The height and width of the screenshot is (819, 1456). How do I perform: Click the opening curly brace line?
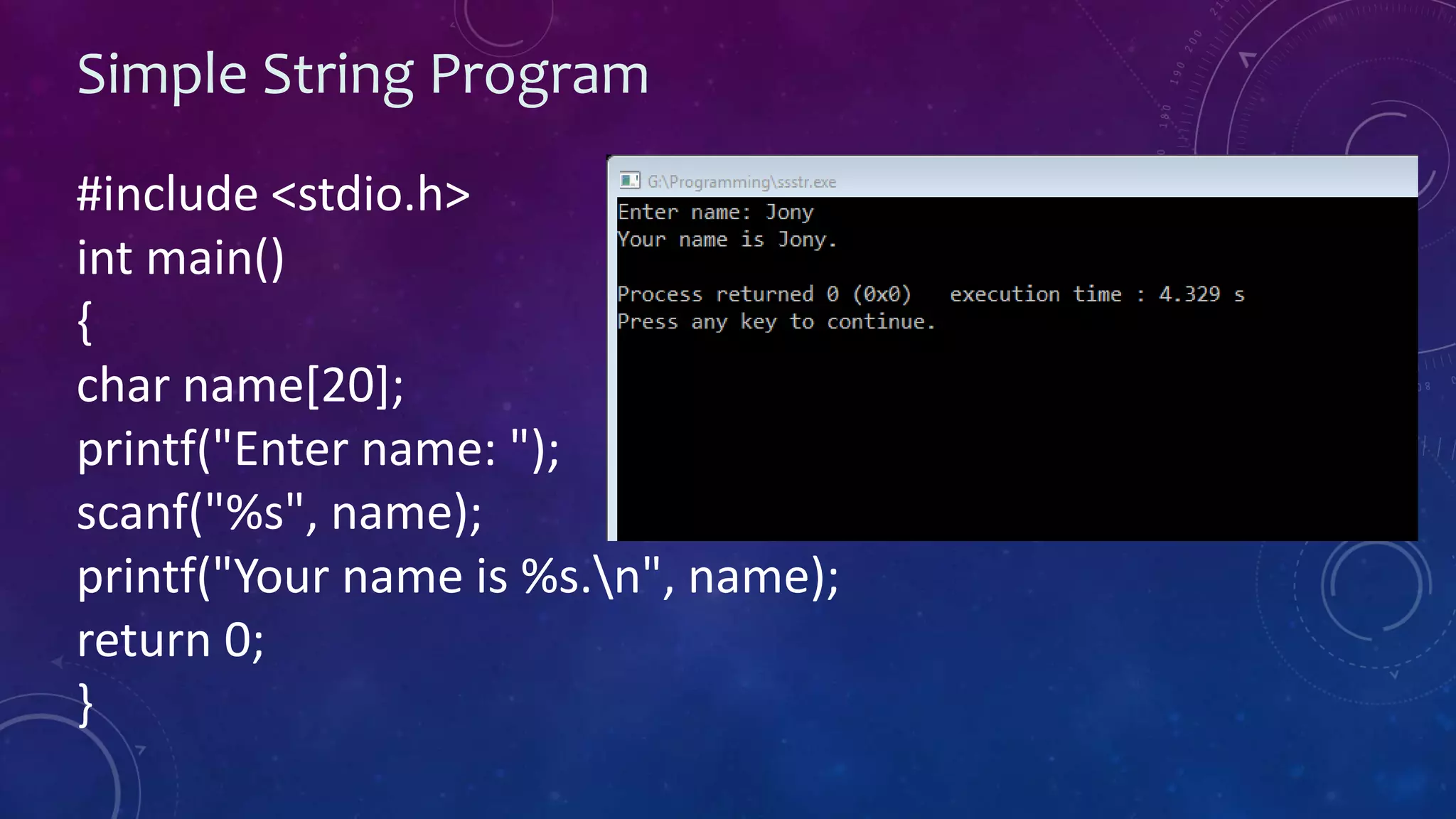coord(85,322)
